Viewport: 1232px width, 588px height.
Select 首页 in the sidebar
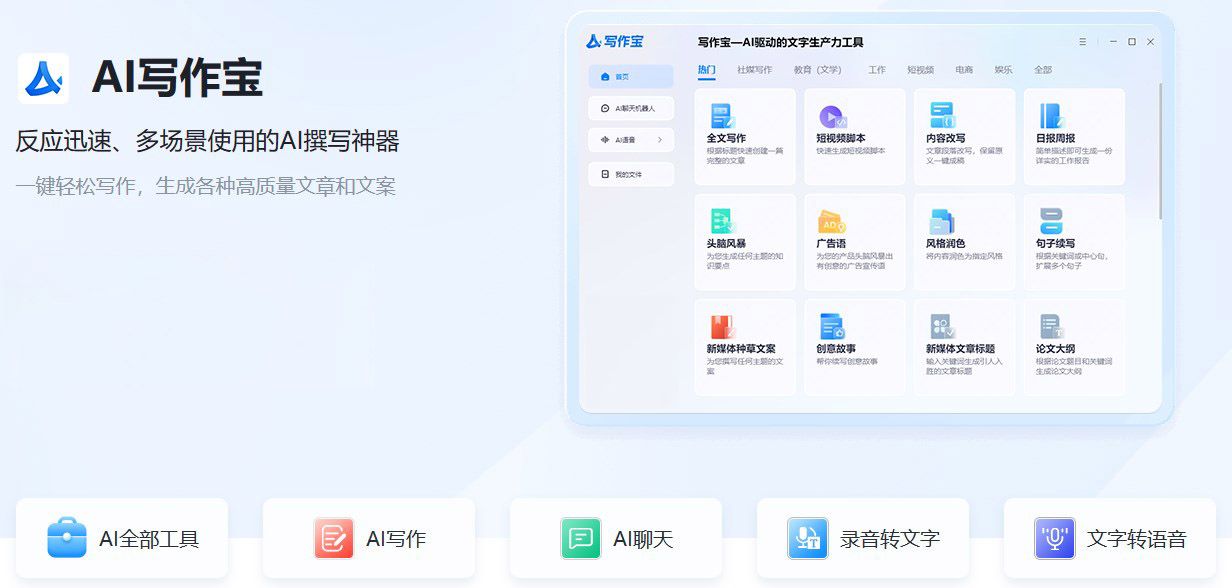[631, 76]
